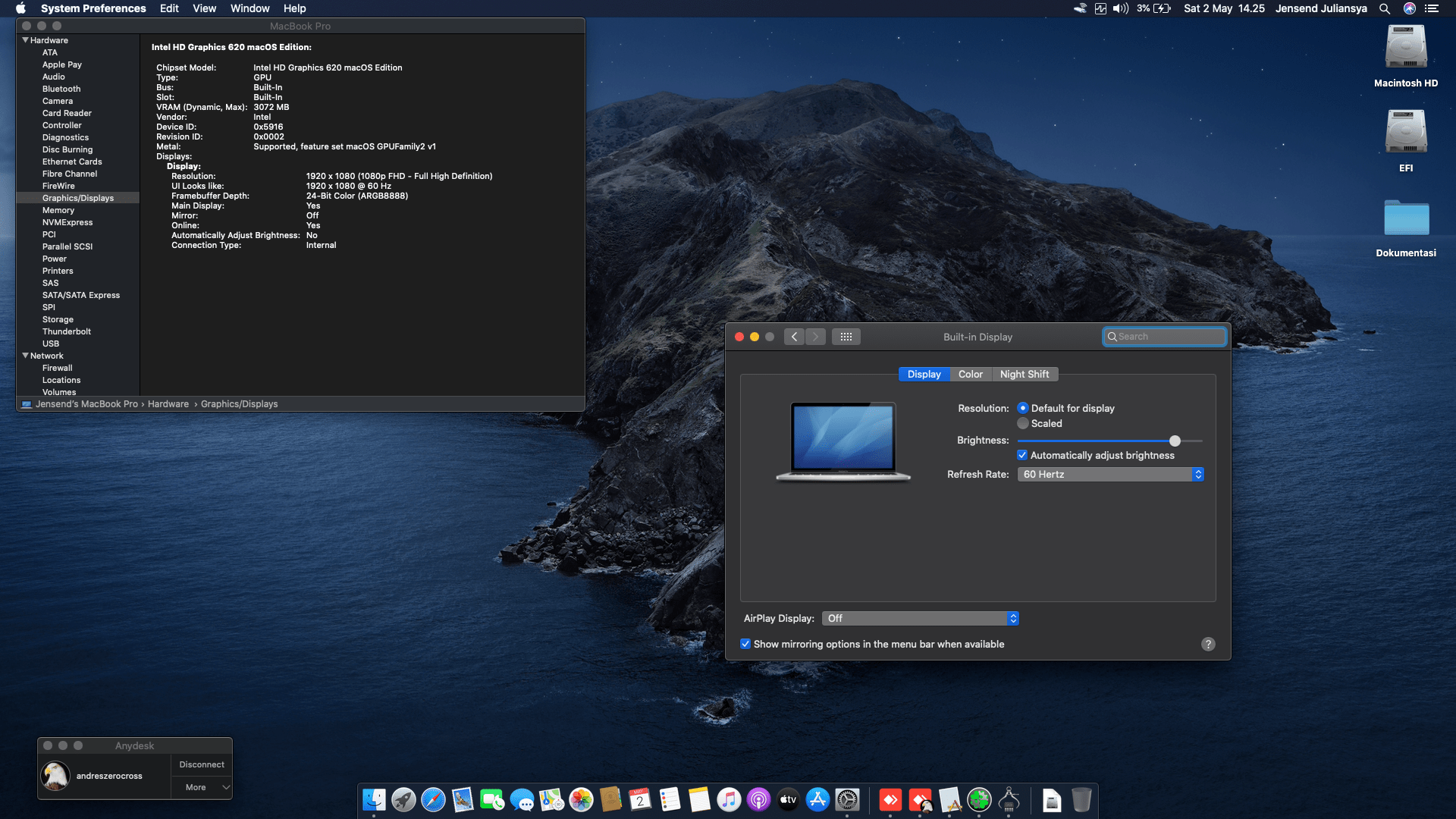Open Siri from the menu bar
The height and width of the screenshot is (819, 1456).
(1410, 8)
